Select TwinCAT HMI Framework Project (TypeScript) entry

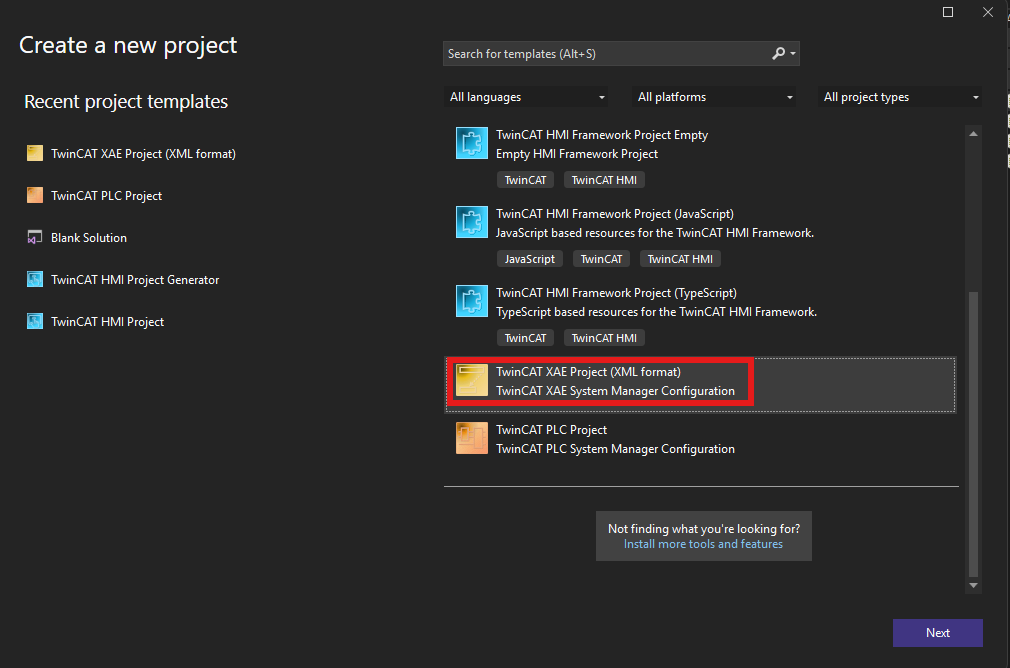coord(700,315)
